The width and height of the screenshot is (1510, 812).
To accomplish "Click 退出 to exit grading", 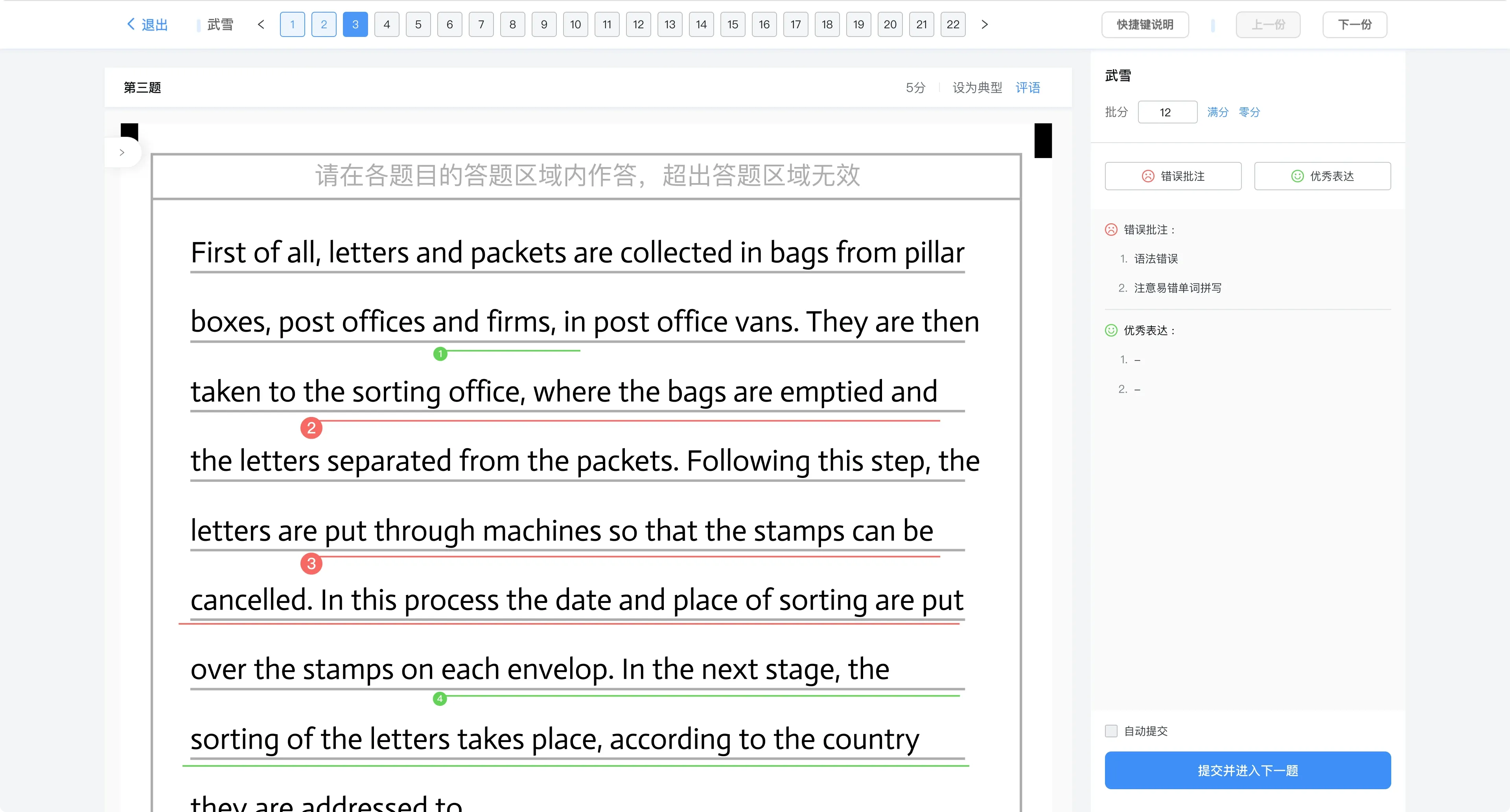I will click(155, 25).
